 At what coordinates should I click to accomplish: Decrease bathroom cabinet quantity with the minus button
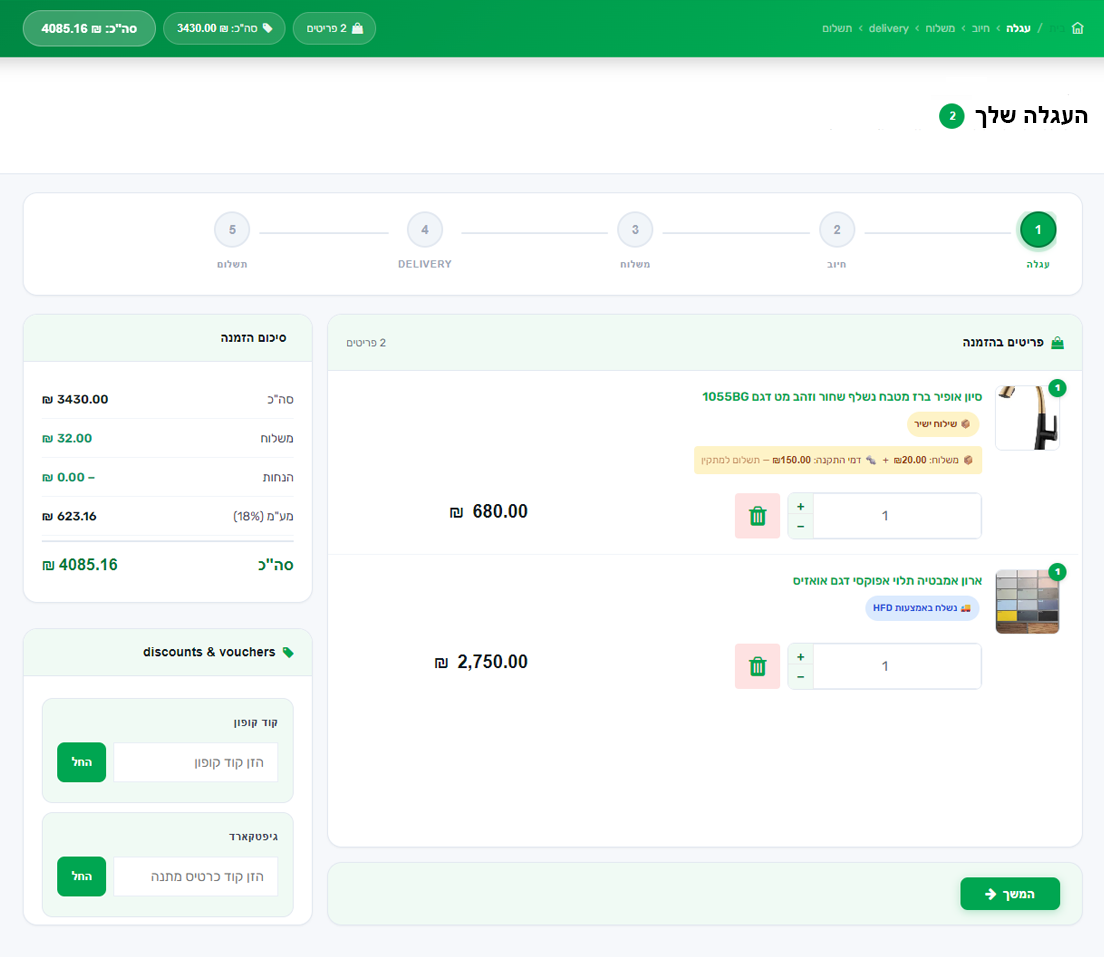(800, 677)
